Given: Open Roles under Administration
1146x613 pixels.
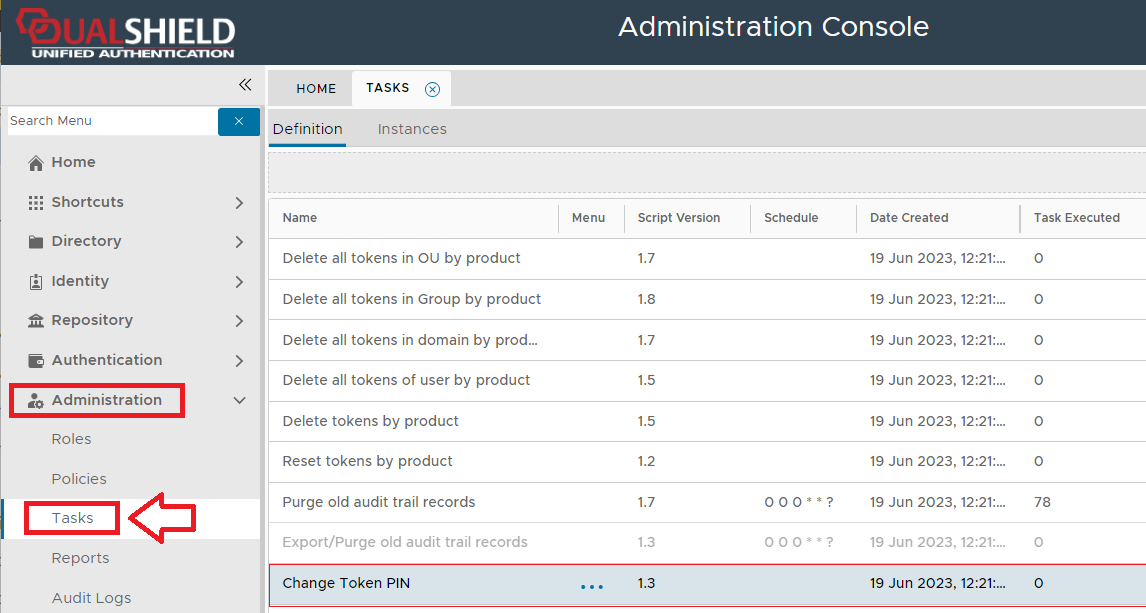Looking at the screenshot, I should (72, 439).
